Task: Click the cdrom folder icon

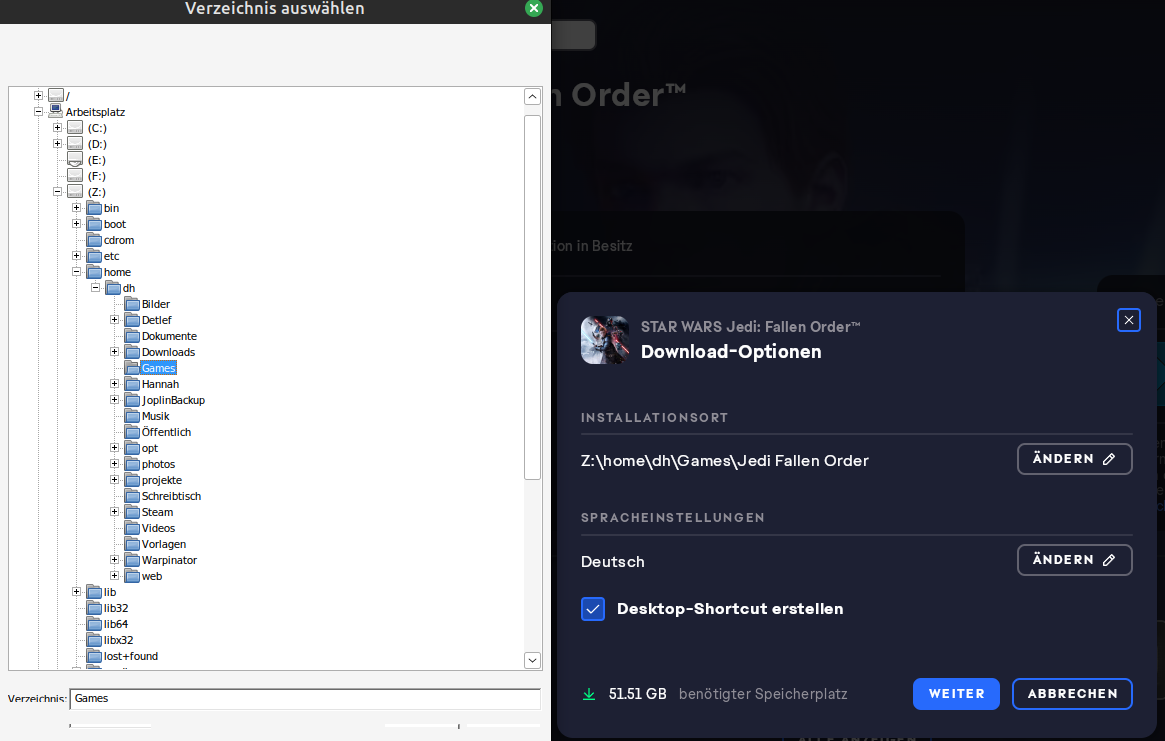Action: pyautogui.click(x=94, y=240)
